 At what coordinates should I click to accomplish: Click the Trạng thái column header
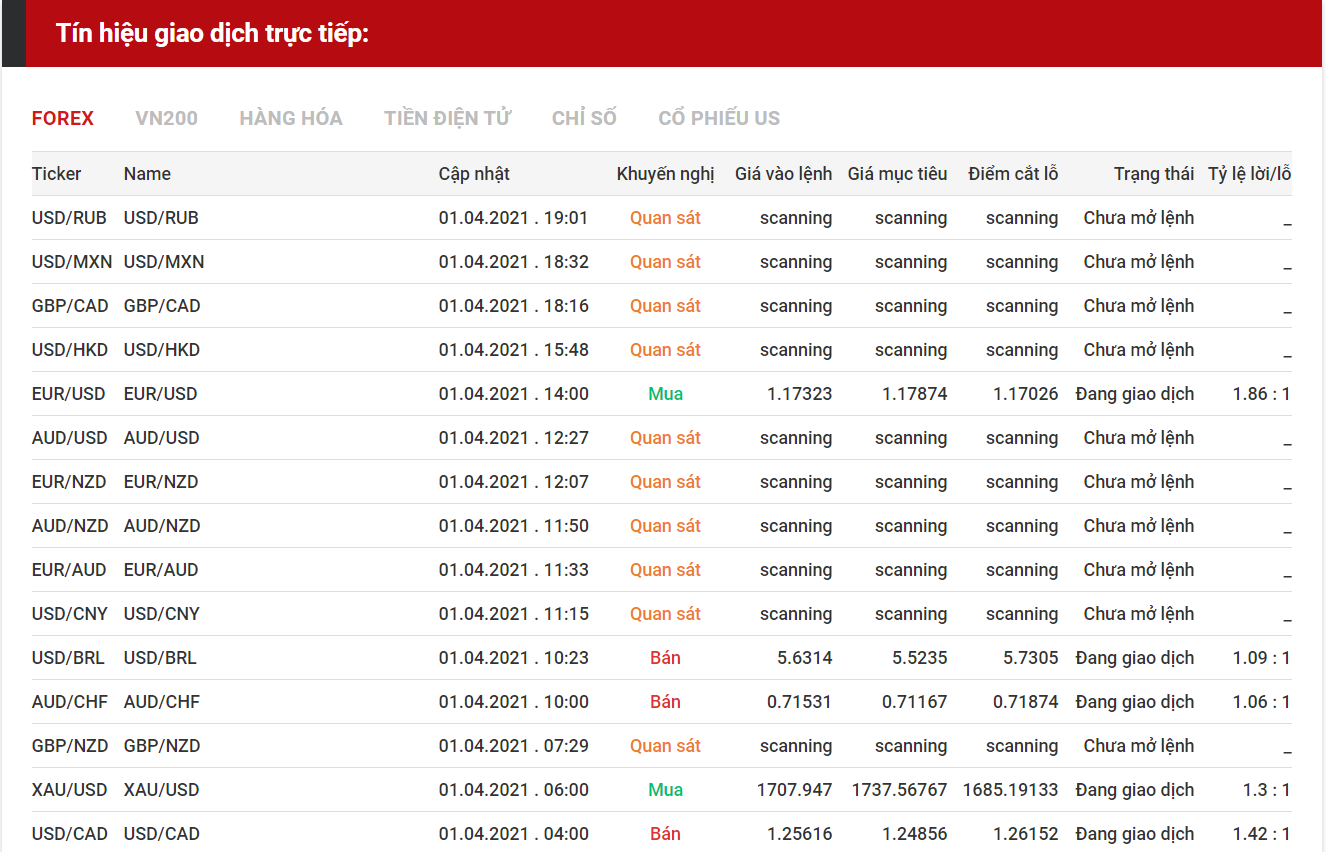coord(1154,174)
